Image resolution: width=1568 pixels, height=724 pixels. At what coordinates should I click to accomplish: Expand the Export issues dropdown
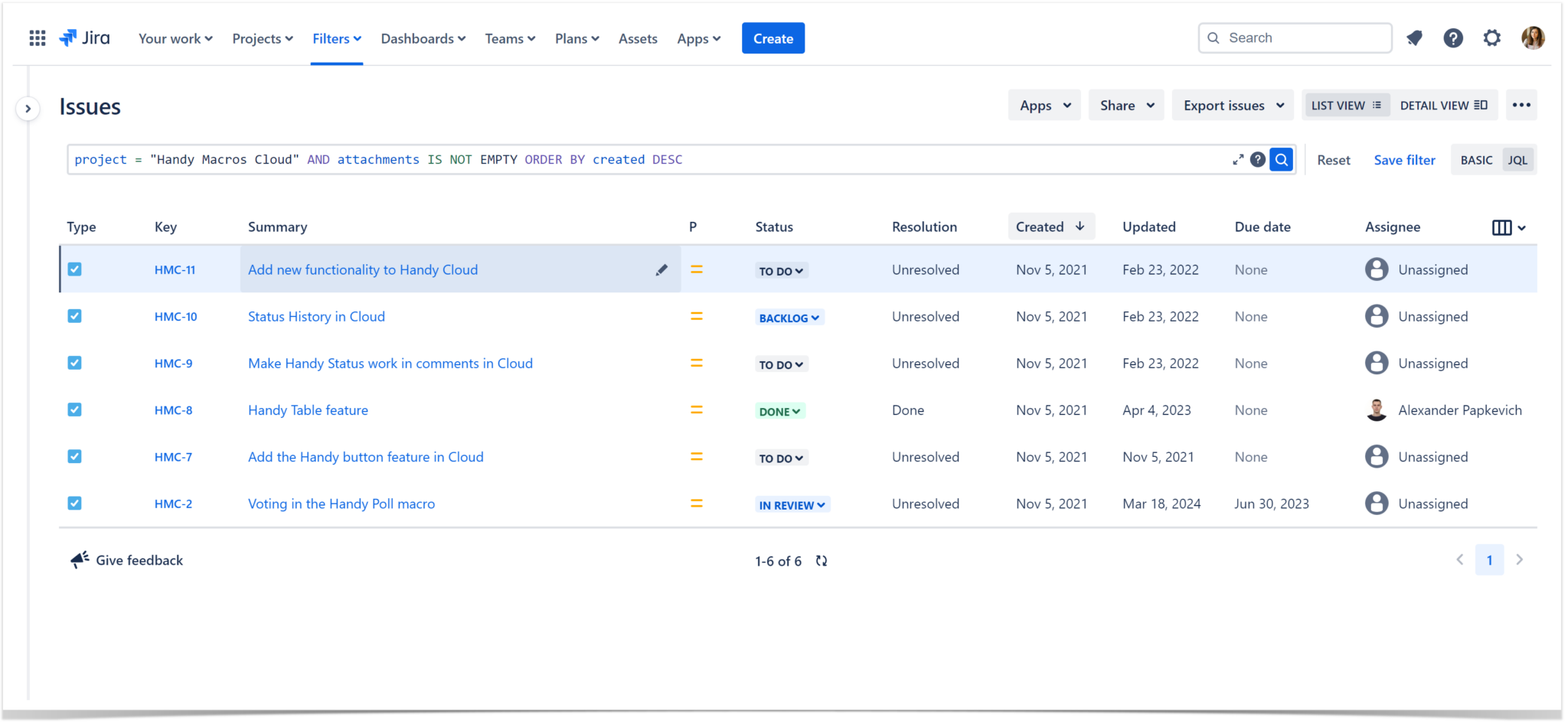pos(1232,105)
